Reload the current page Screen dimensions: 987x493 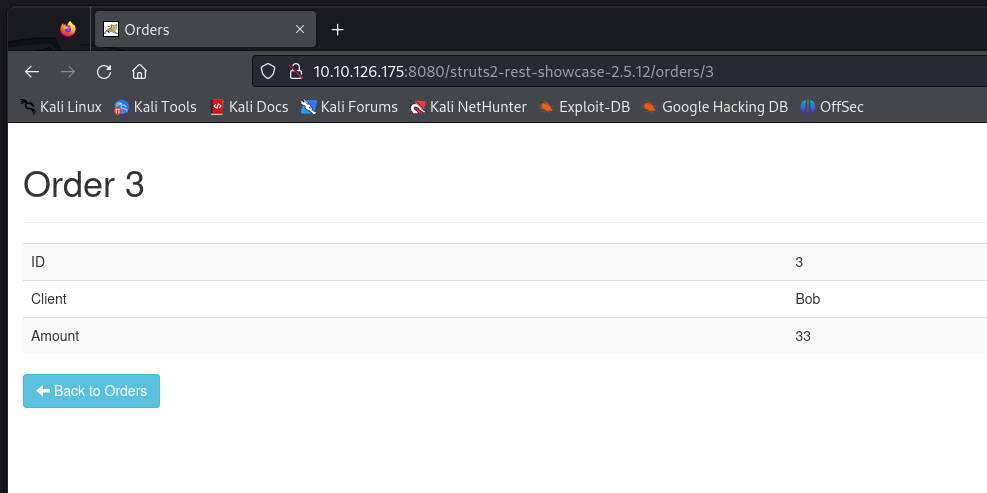tap(104, 72)
